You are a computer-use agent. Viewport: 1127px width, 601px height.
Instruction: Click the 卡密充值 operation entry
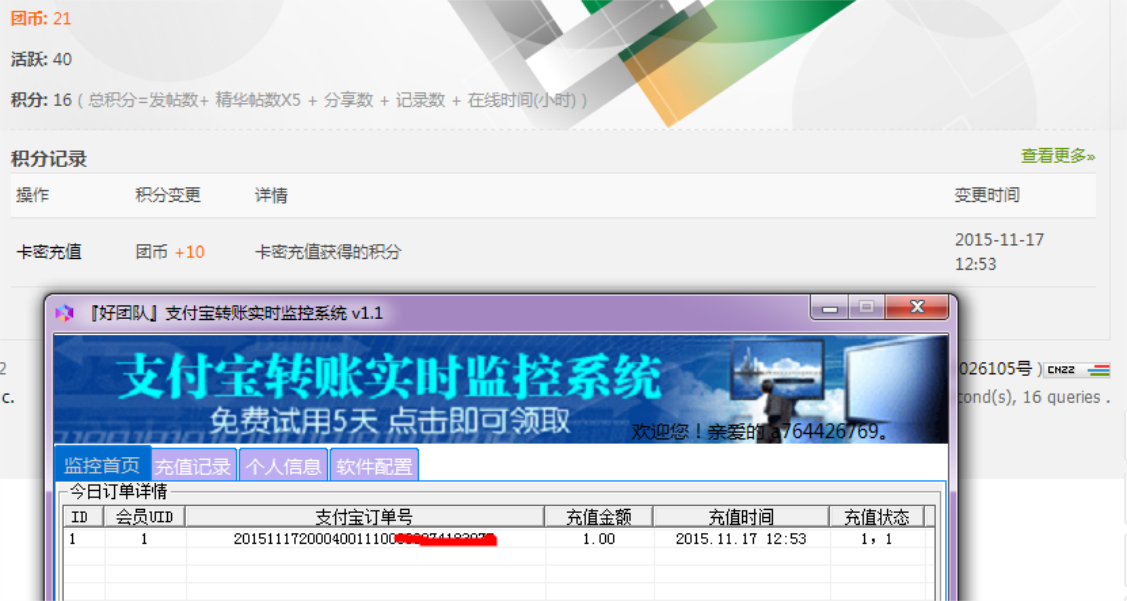pos(49,252)
